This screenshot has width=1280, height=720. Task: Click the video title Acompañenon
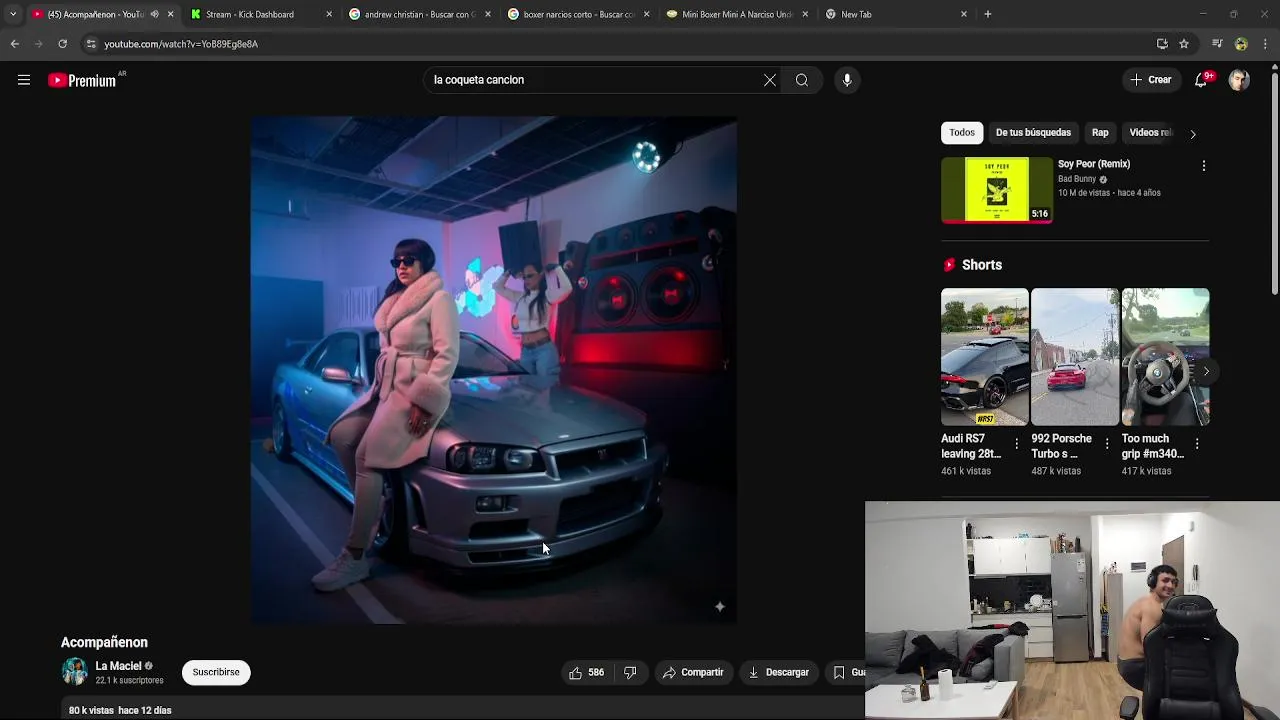click(x=104, y=642)
